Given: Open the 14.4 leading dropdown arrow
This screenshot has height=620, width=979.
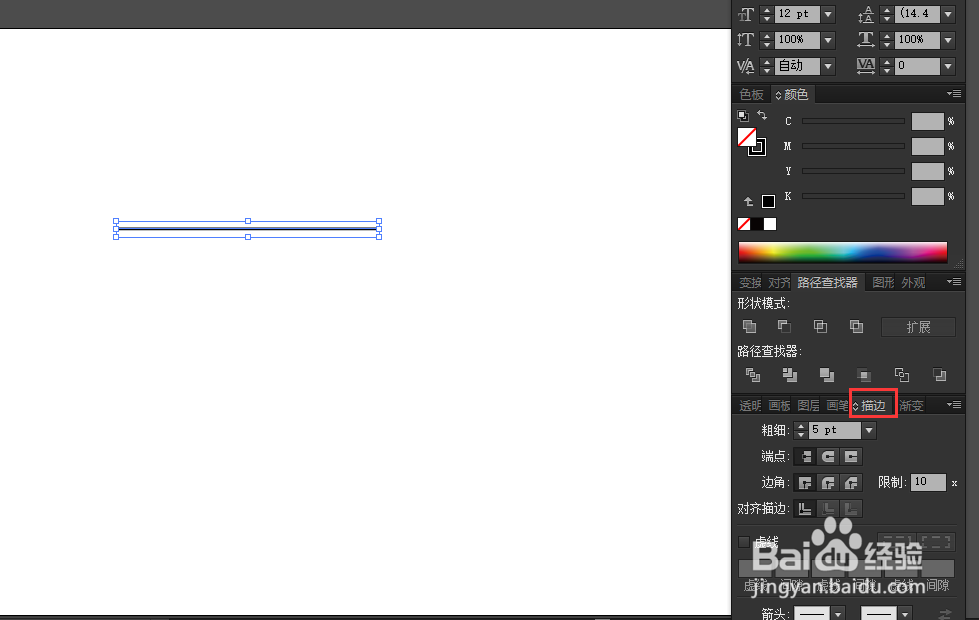Looking at the screenshot, I should click(x=948, y=14).
